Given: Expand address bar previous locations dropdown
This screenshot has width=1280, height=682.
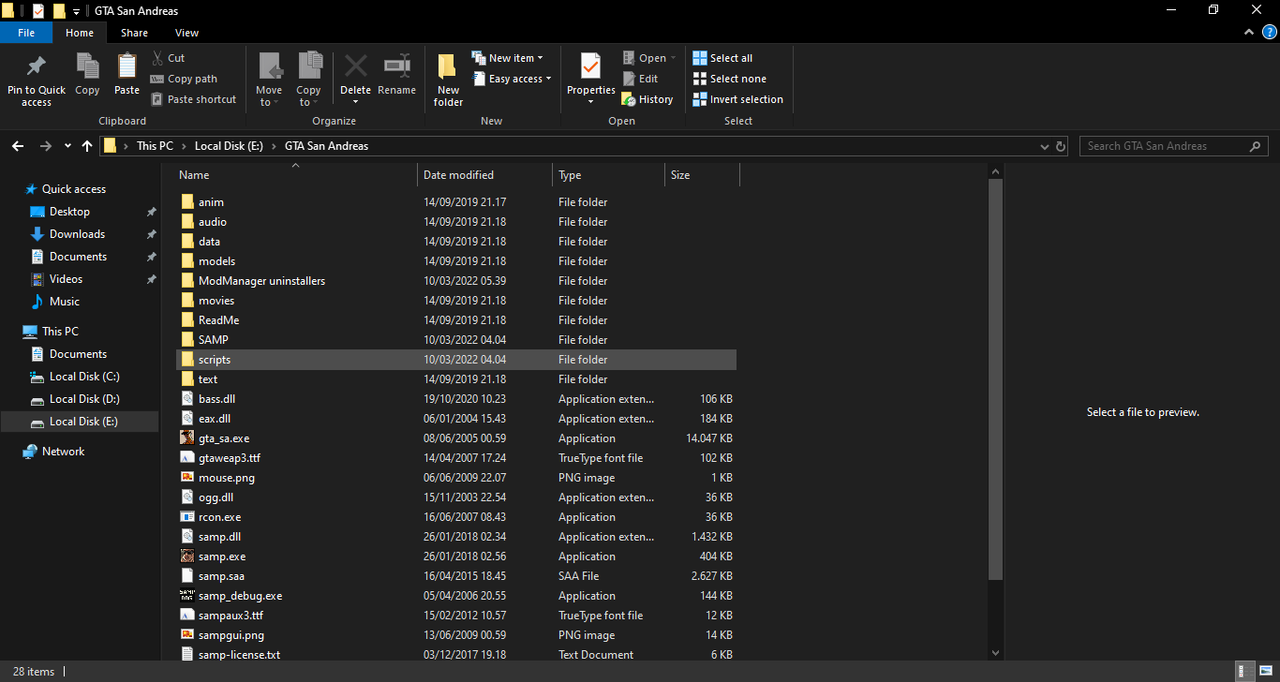Looking at the screenshot, I should (1045, 146).
